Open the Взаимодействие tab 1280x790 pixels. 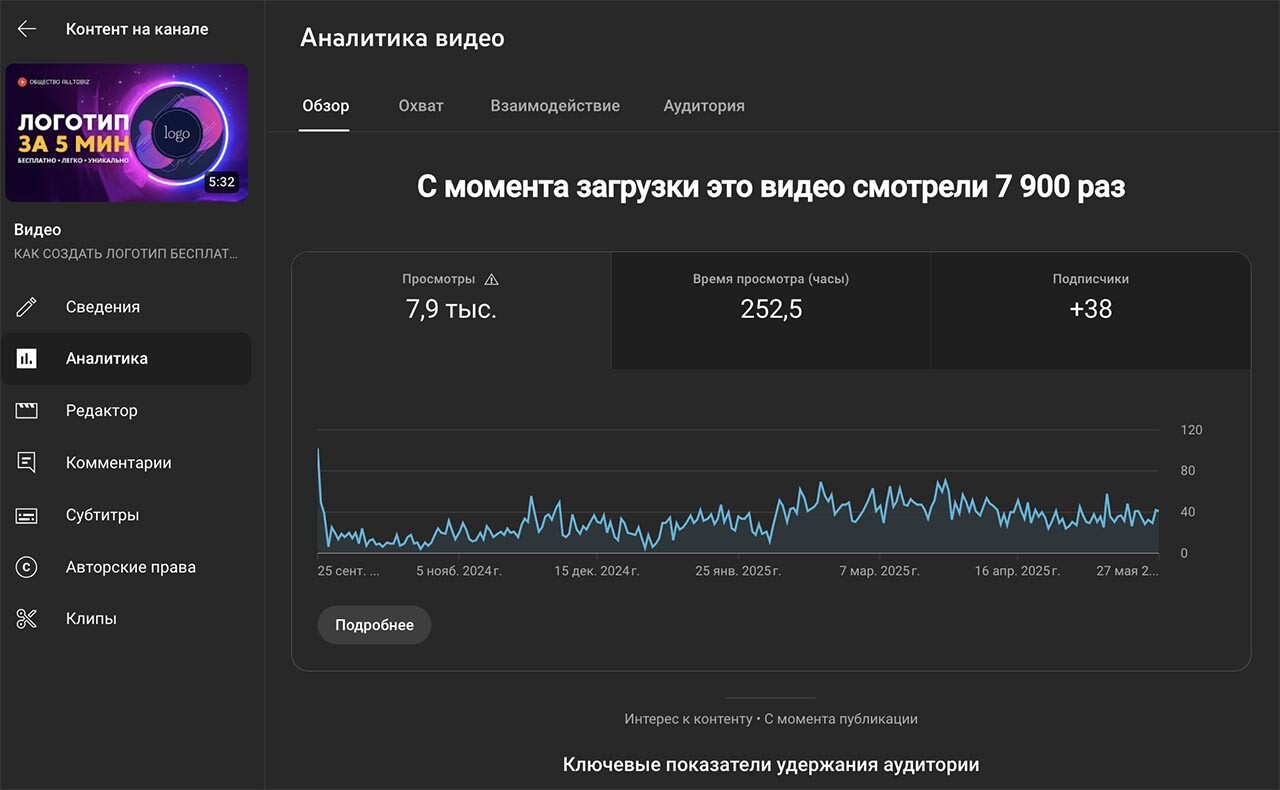coord(554,106)
